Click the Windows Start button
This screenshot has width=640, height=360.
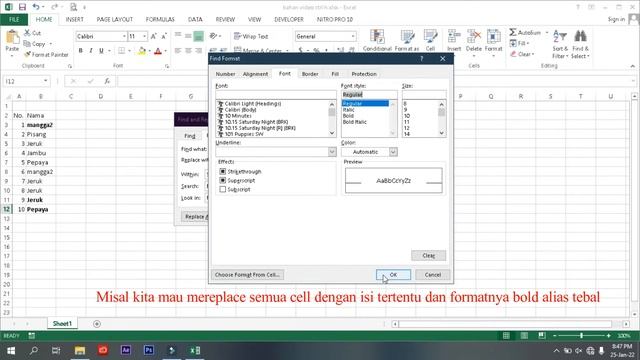pyautogui.click(x=11, y=351)
